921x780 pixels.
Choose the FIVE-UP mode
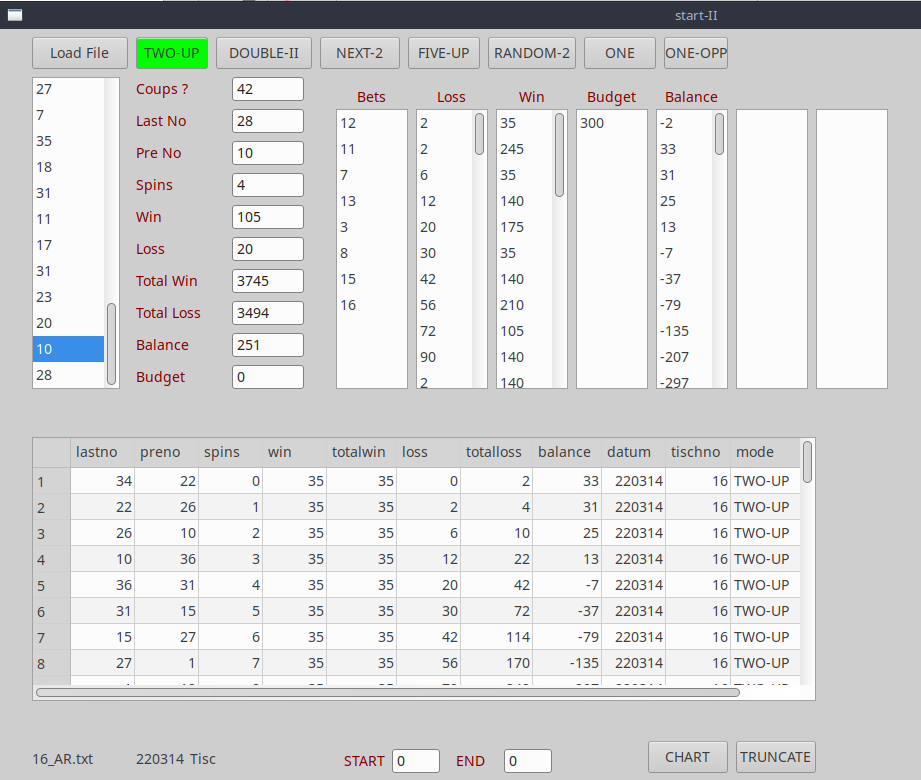[444, 53]
